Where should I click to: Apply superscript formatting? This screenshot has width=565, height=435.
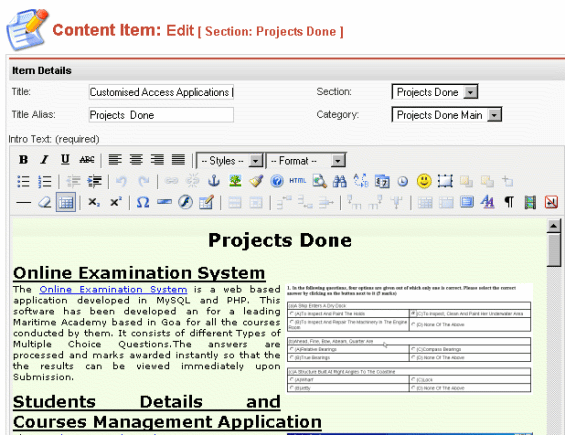click(116, 203)
